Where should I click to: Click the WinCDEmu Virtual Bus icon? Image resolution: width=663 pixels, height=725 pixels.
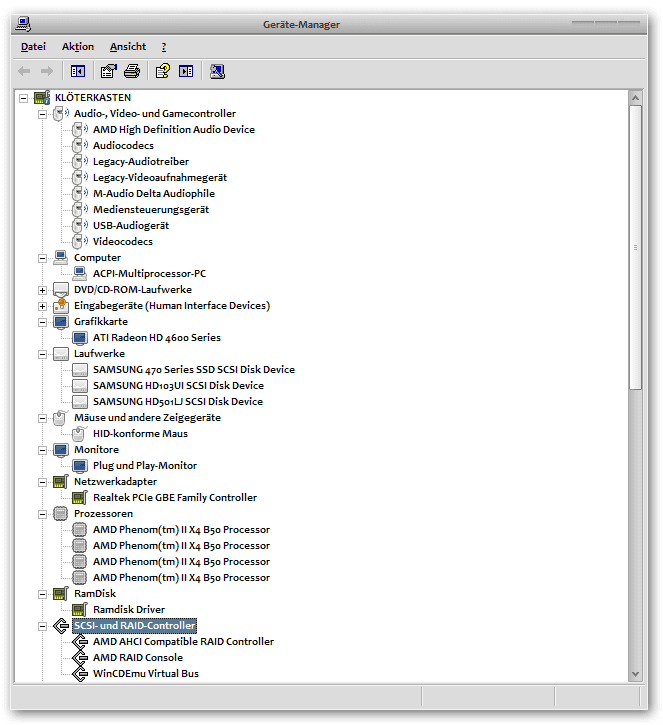(80, 674)
